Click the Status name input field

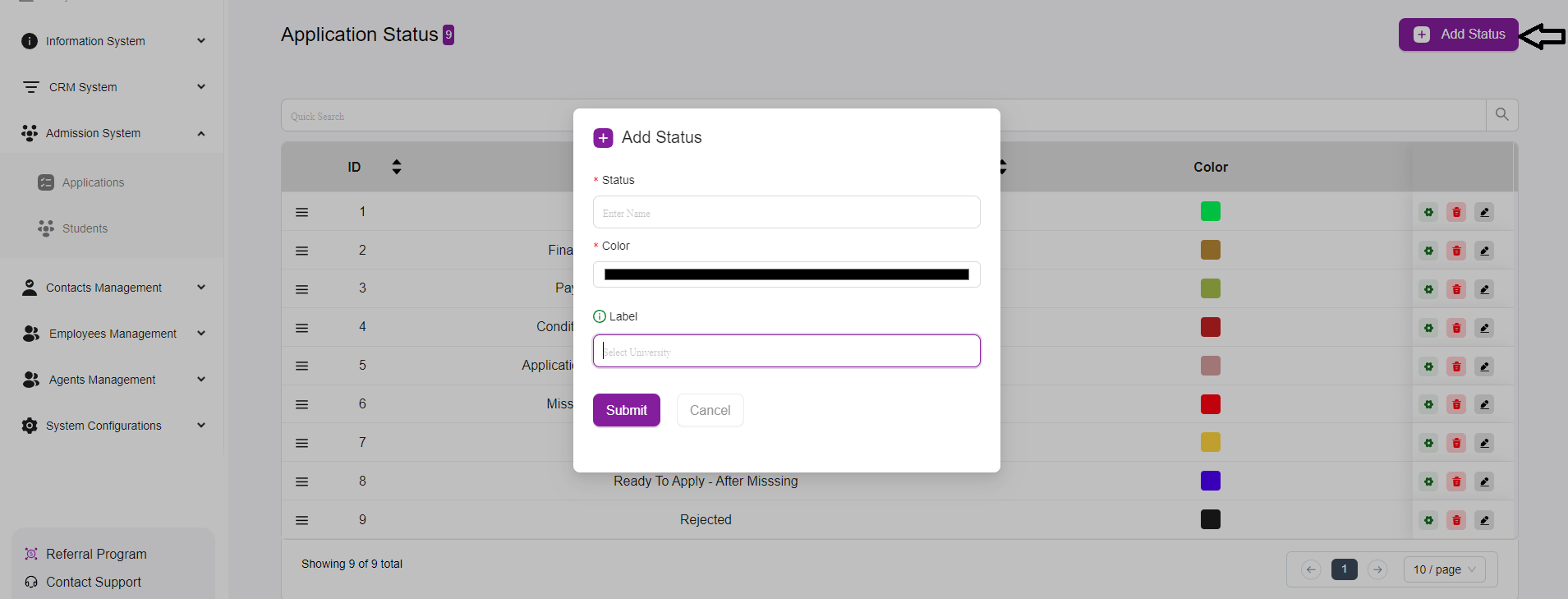point(786,213)
